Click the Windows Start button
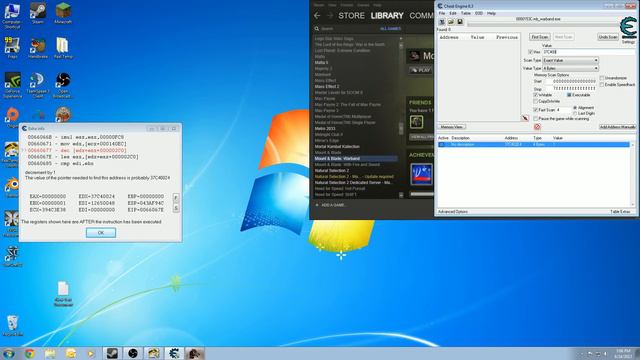This screenshot has width=640, height=360. 9,353
